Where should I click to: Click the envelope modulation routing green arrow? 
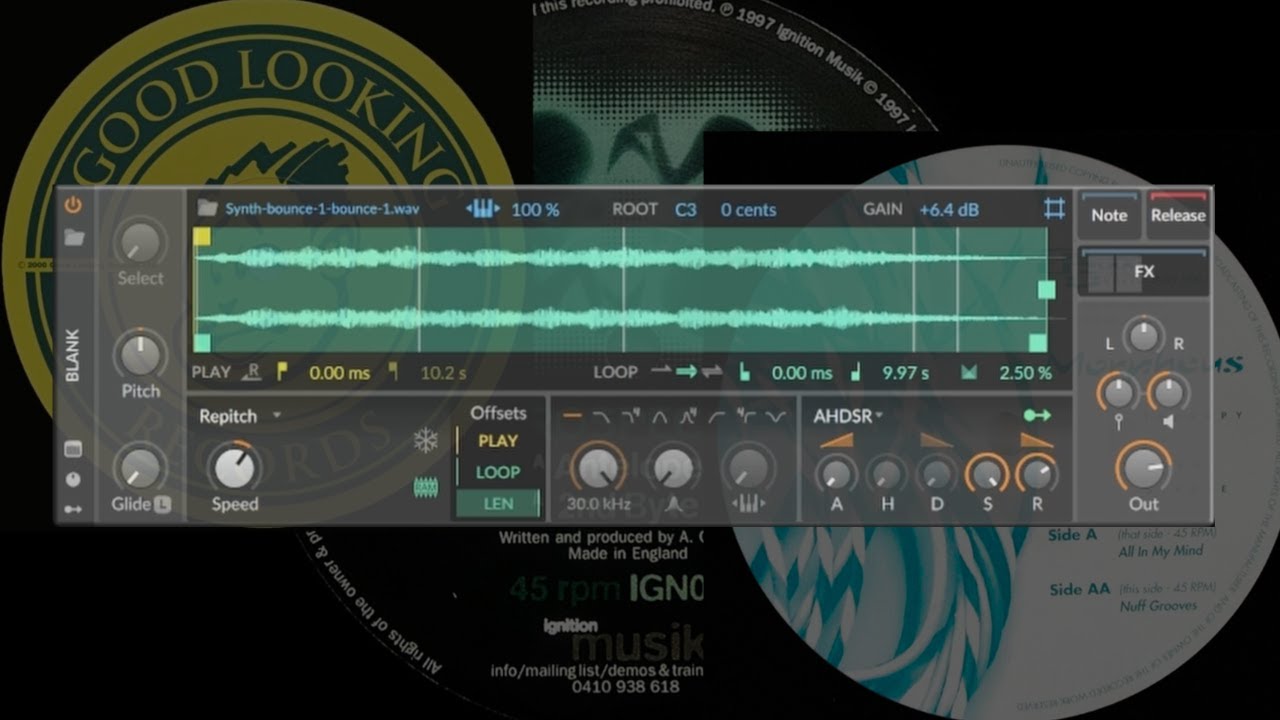1038,415
